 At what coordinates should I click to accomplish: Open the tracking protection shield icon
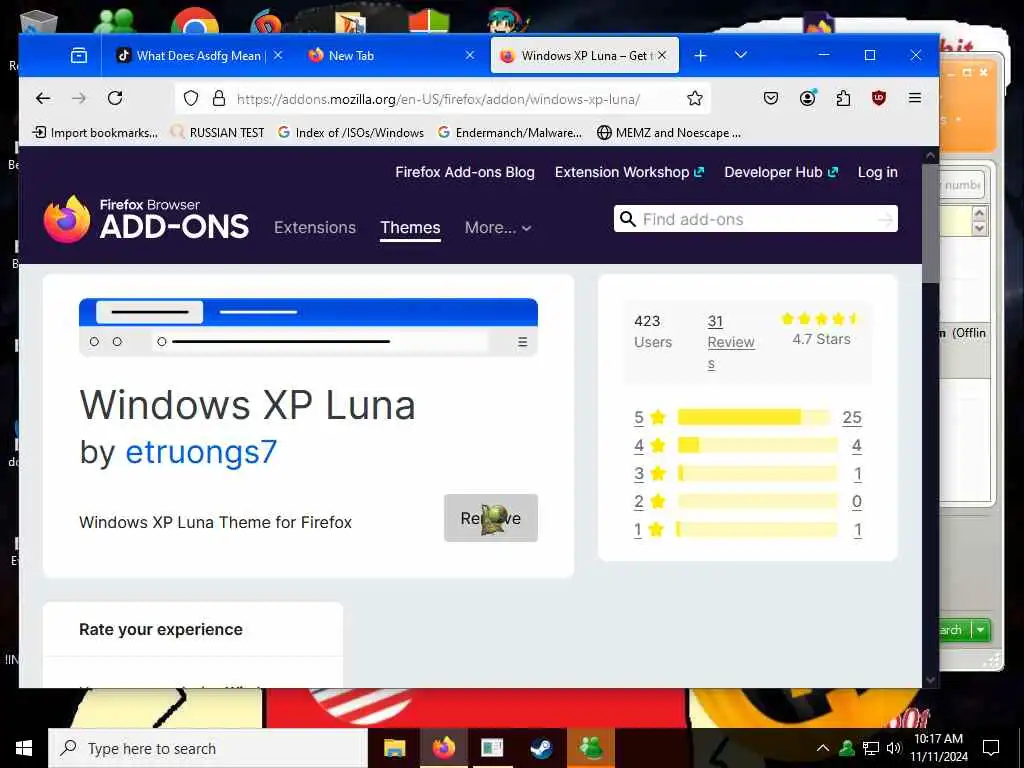191,99
